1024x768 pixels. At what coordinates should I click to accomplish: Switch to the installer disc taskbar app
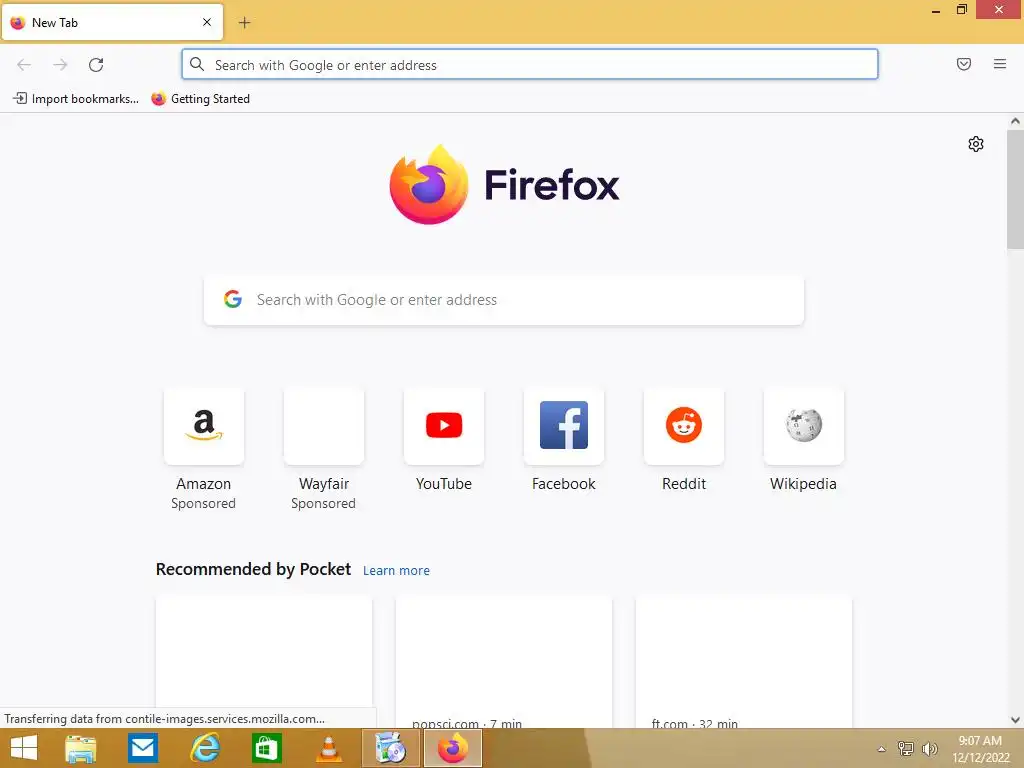[x=391, y=748]
